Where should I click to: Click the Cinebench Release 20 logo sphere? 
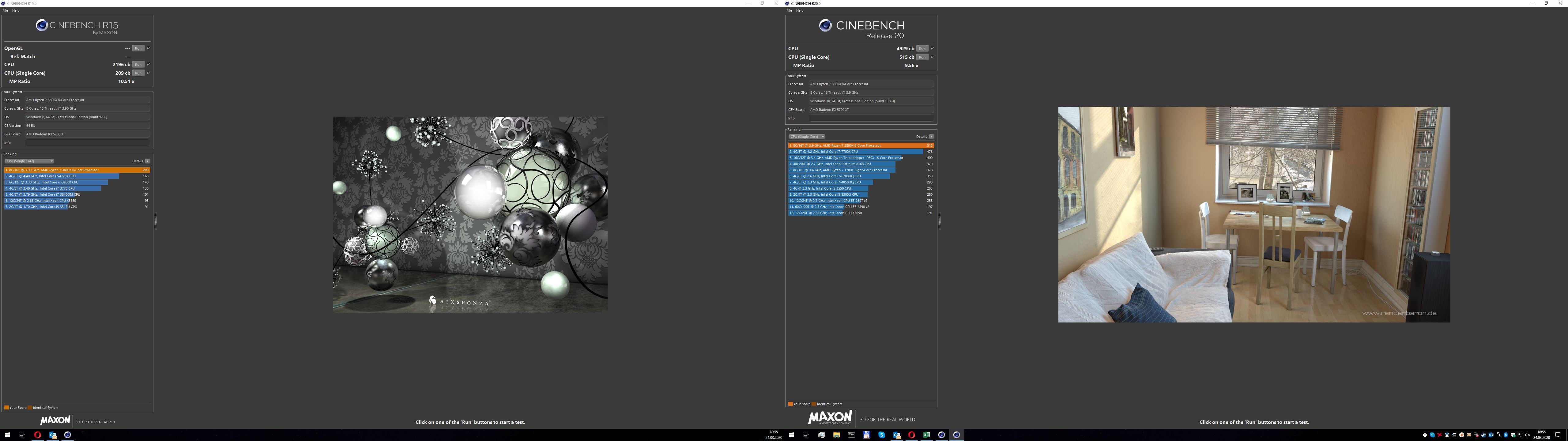[x=825, y=25]
